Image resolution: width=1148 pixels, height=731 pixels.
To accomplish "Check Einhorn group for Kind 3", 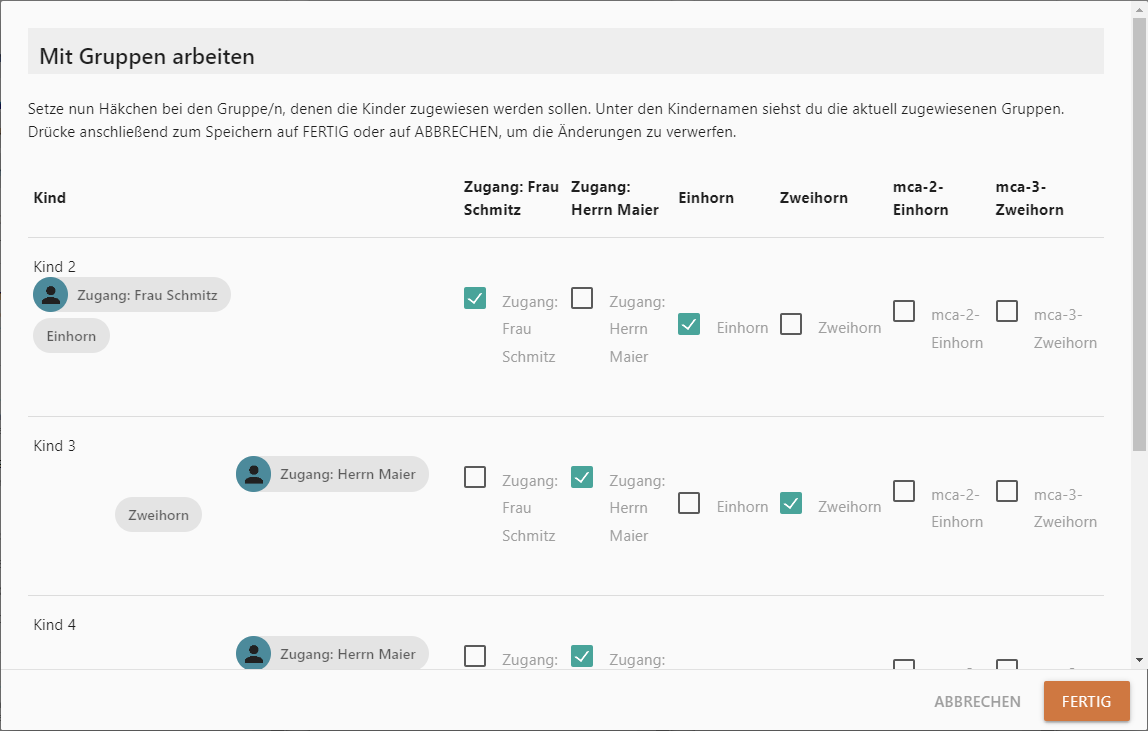I will click(x=689, y=503).
